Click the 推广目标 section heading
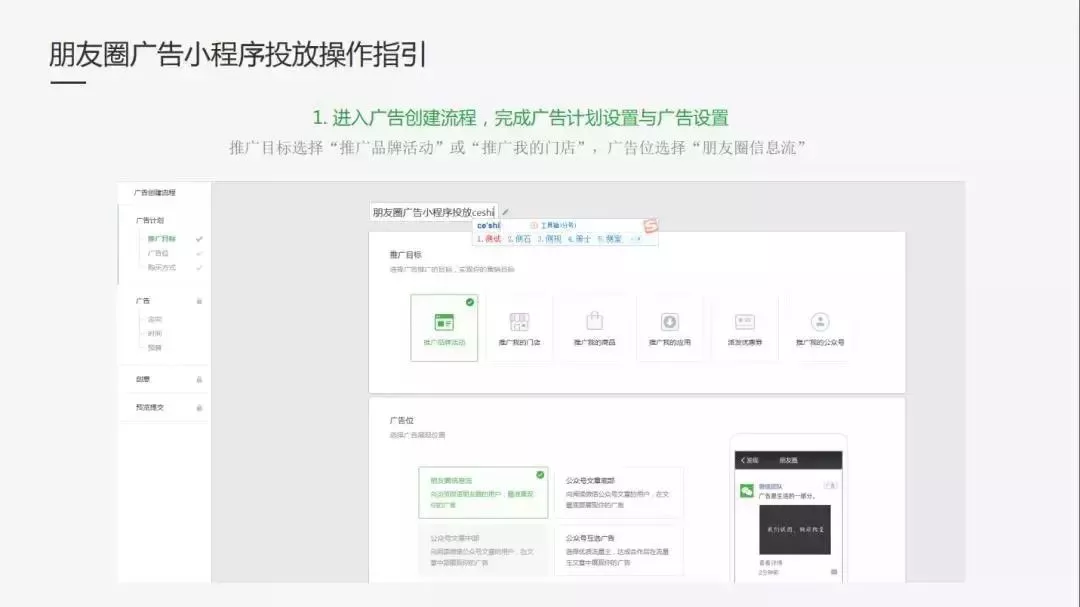The height and width of the screenshot is (607, 1080). pos(406,255)
